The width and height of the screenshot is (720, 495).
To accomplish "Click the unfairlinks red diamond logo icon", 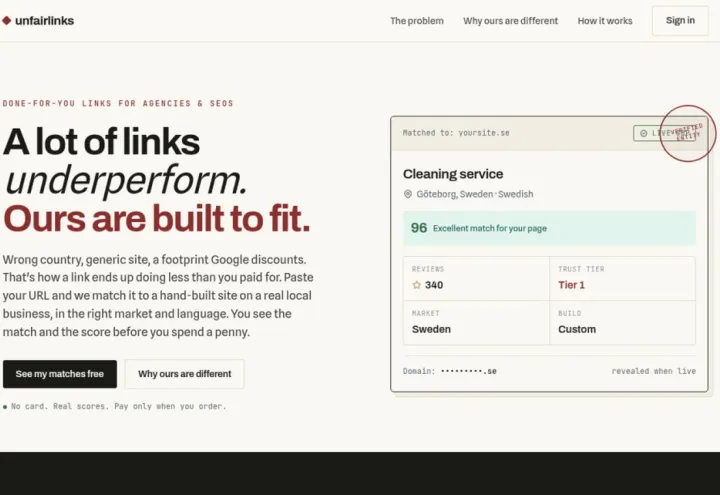I will (x=6, y=21).
